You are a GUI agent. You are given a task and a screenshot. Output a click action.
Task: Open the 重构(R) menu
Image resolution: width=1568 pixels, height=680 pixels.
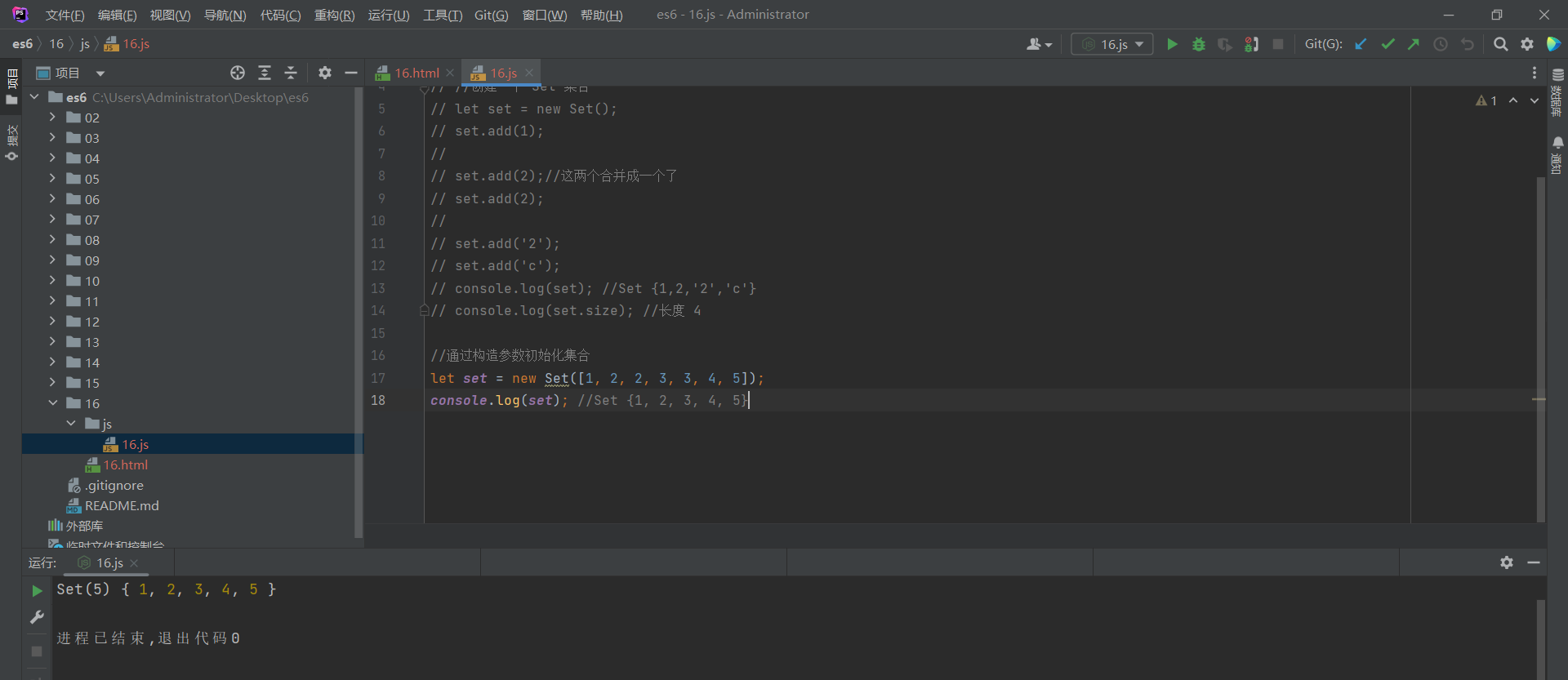pyautogui.click(x=335, y=15)
